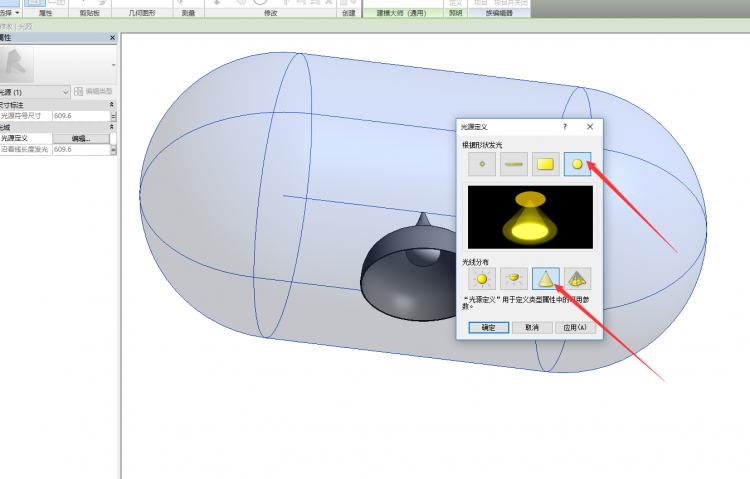This screenshot has height=479, width=750.
Task: Click type preview thumbnail in properties
Action: click(x=17, y=65)
